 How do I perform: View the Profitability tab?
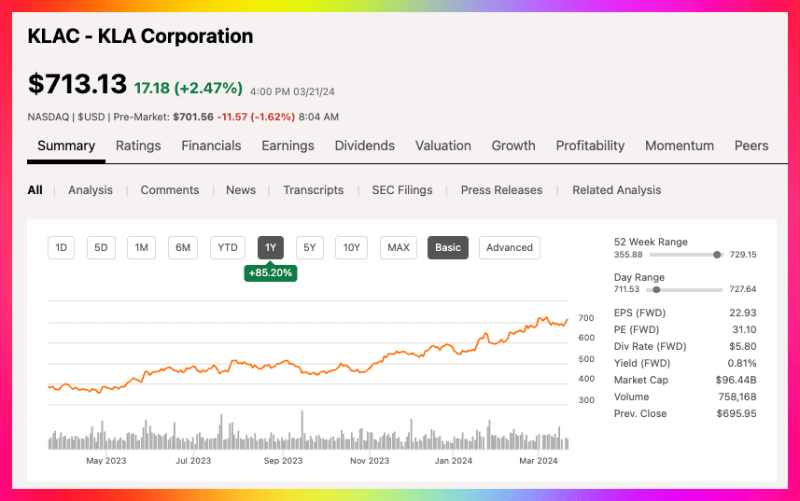(590, 146)
